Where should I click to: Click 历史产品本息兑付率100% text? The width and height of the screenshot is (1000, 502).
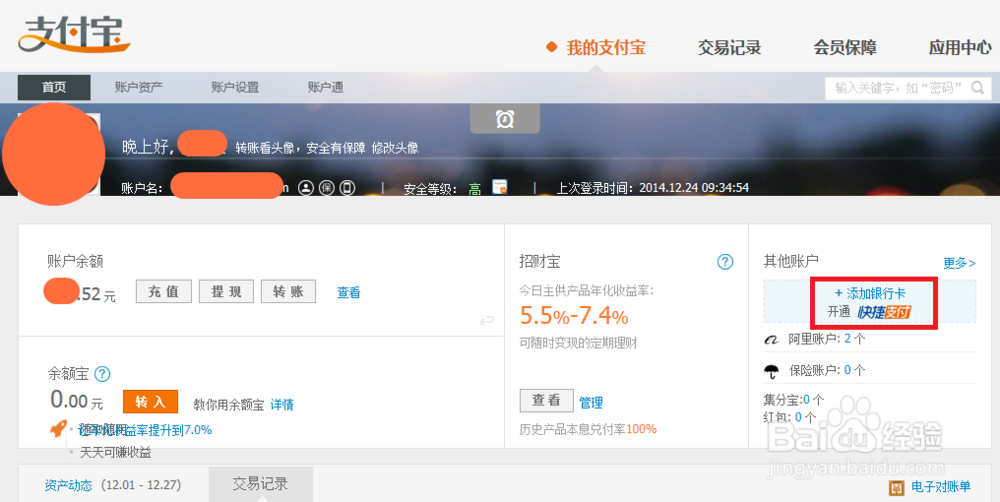click(x=588, y=429)
